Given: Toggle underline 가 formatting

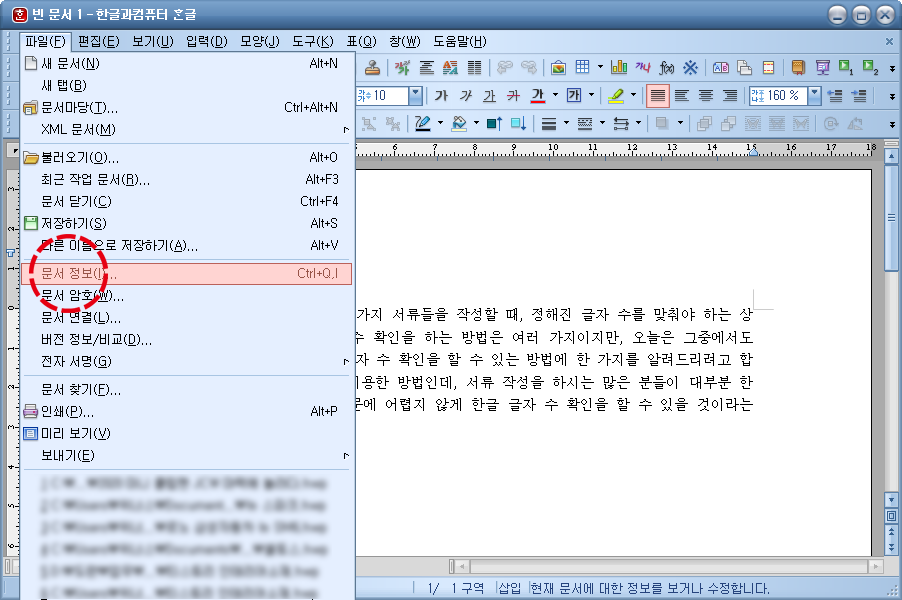Looking at the screenshot, I should click(490, 95).
